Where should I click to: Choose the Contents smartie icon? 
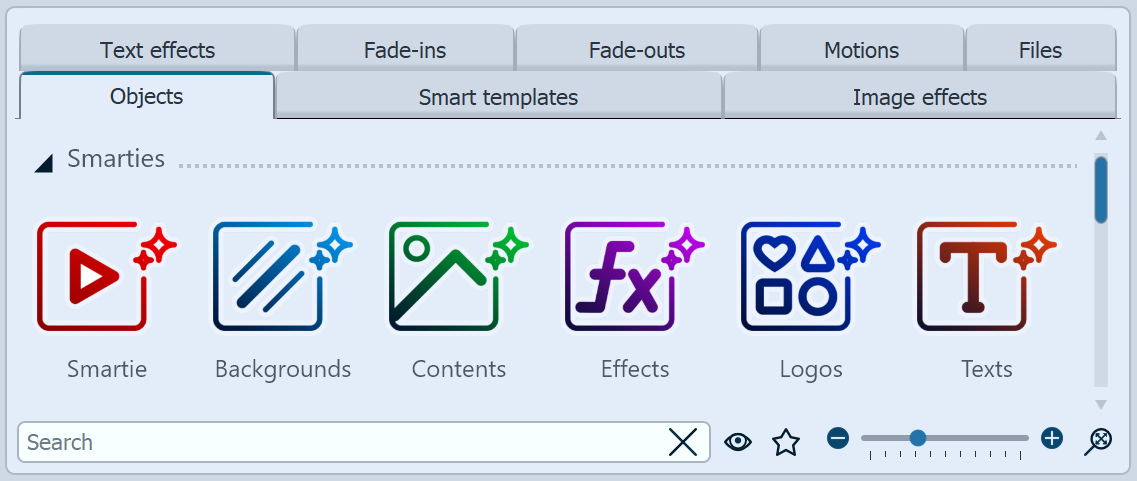457,277
